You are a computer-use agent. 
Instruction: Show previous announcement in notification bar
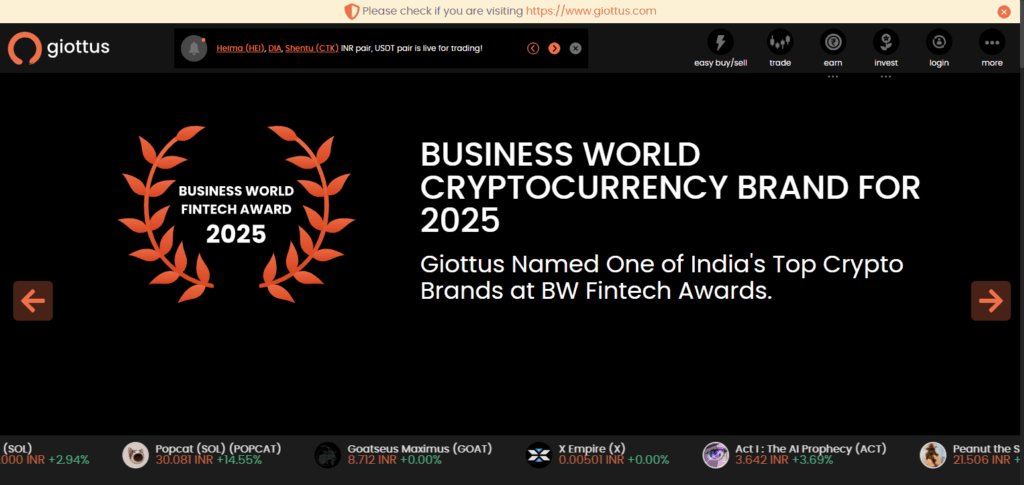tap(533, 48)
